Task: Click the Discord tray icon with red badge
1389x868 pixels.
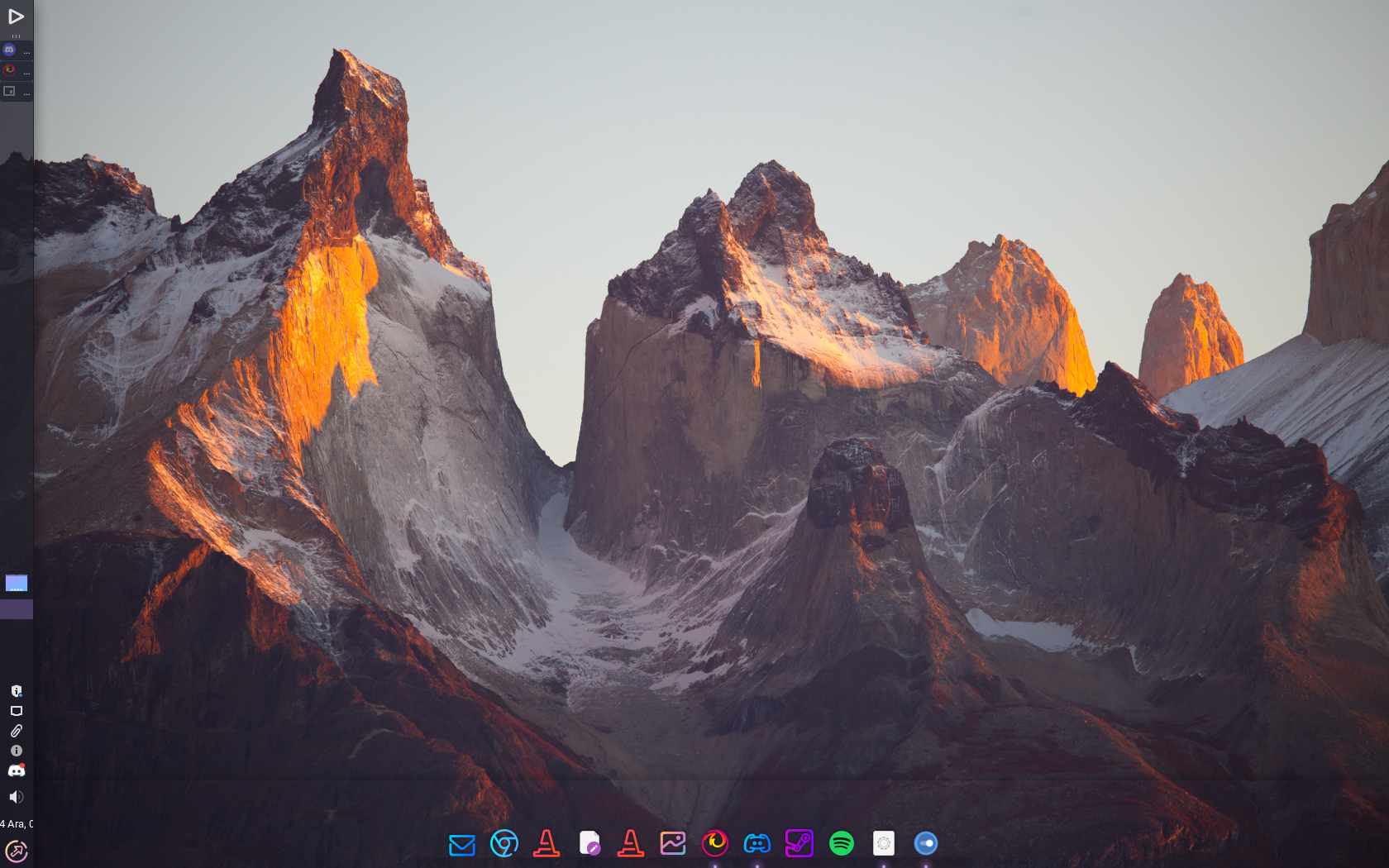Action: point(17,770)
